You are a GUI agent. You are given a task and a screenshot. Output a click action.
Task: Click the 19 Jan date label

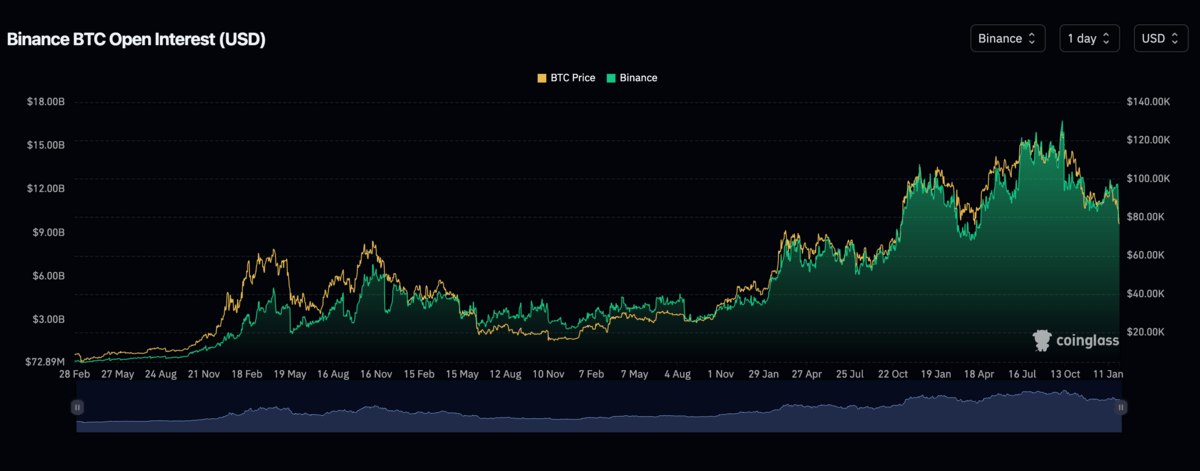935,374
